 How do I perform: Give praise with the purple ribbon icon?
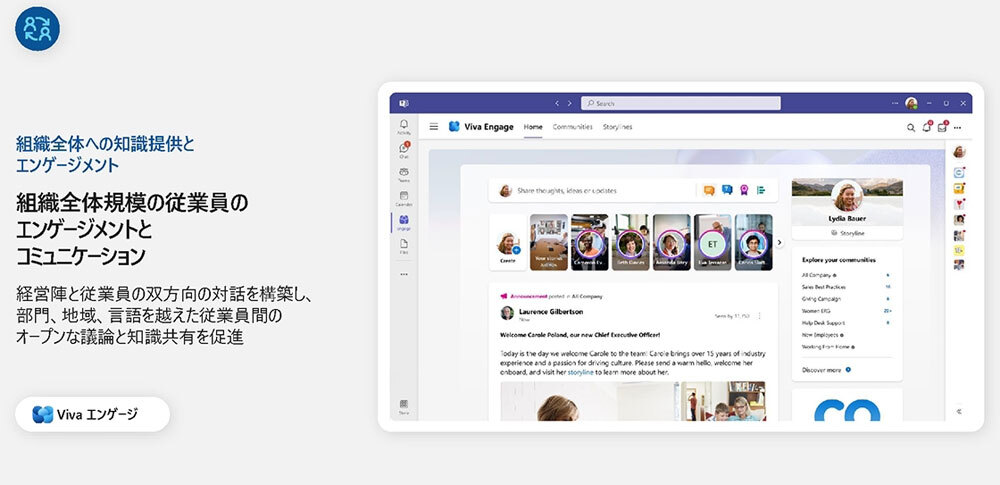coord(744,190)
